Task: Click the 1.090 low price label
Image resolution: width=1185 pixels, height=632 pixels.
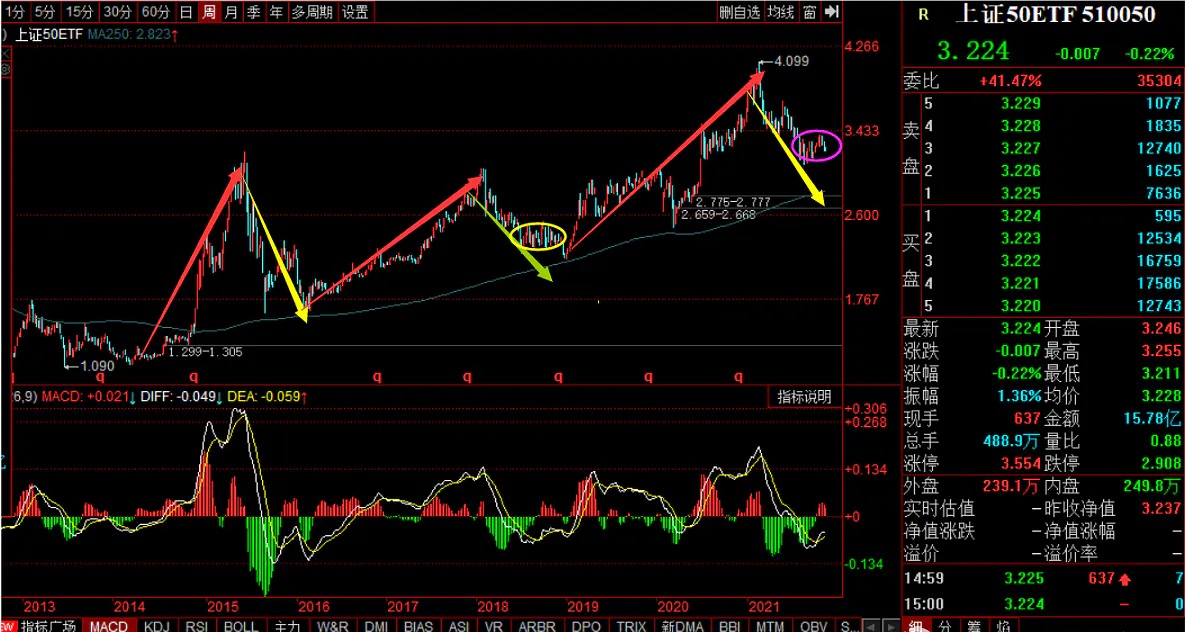Action: [96, 366]
